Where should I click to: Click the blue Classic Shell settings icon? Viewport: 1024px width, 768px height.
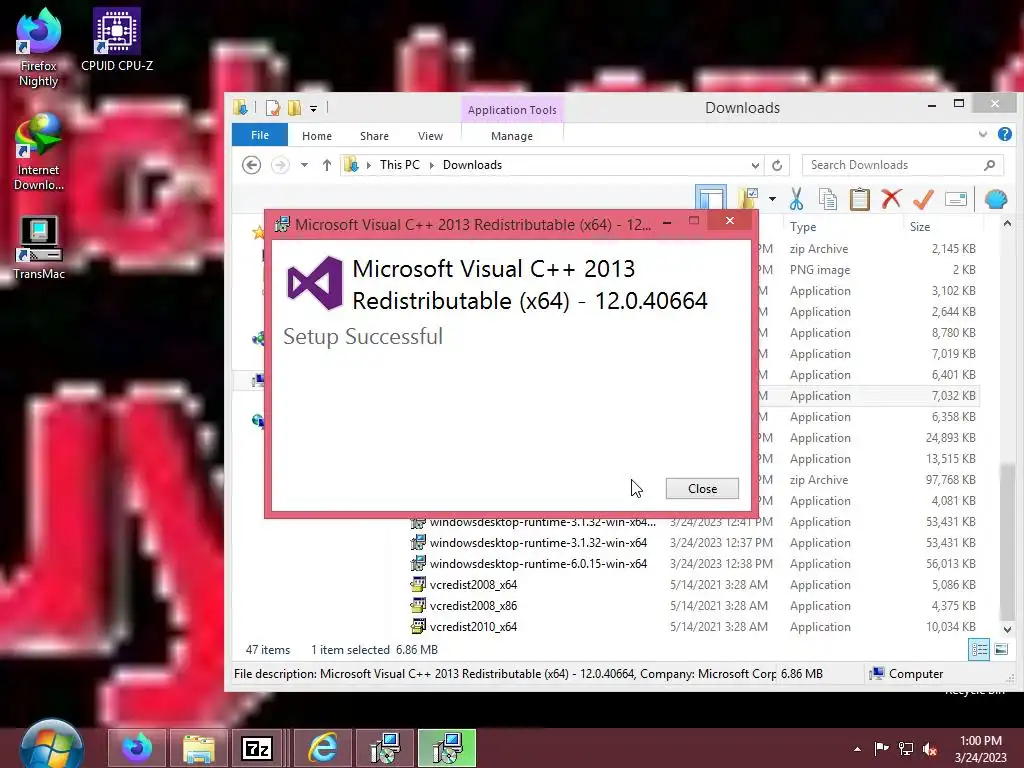(x=996, y=199)
